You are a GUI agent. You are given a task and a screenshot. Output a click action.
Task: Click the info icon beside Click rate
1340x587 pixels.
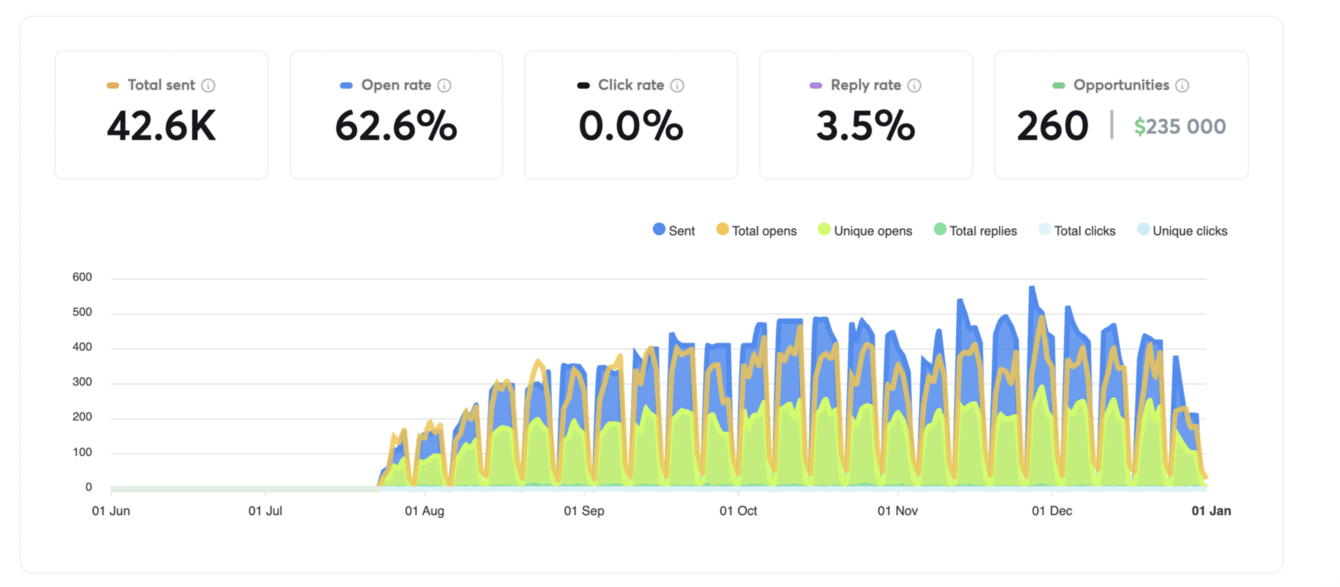pyautogui.click(x=677, y=86)
